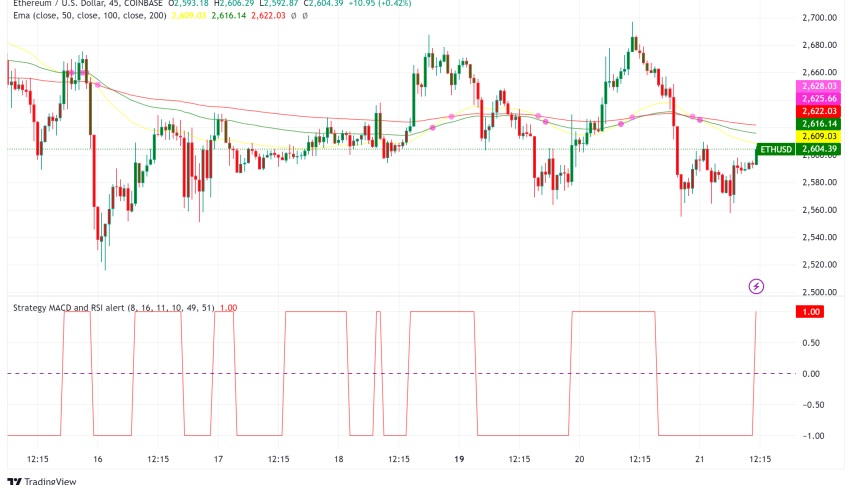
Task: Click the 0.00 level on strategy scale
Action: (811, 374)
